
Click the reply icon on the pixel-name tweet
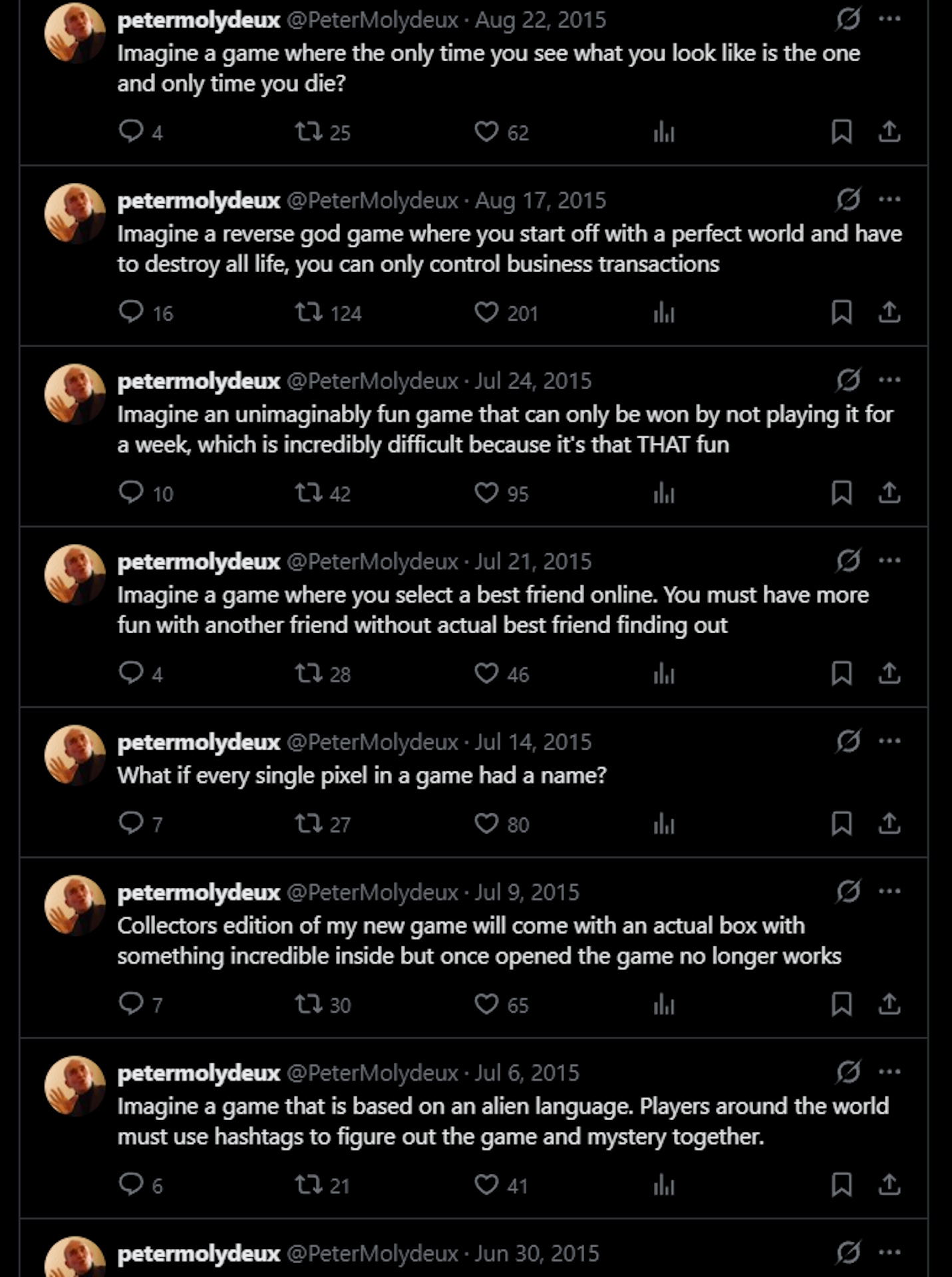131,825
